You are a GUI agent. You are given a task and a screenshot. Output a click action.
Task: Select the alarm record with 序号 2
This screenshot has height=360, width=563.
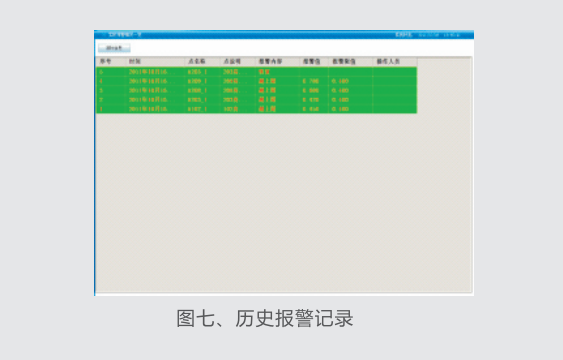tap(256, 100)
